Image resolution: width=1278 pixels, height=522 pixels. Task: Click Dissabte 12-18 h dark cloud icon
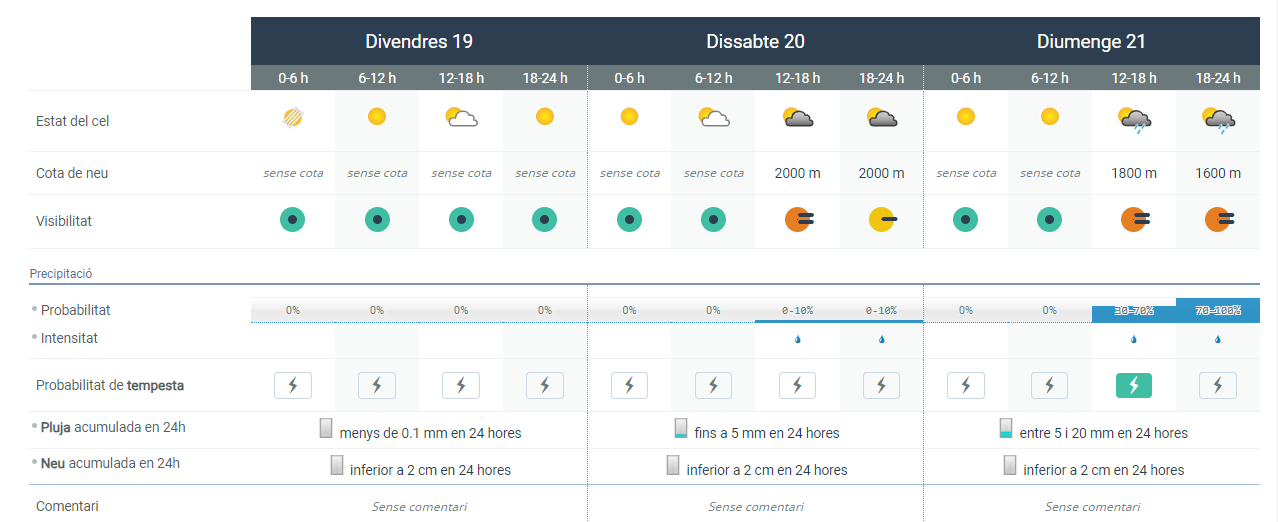797,118
